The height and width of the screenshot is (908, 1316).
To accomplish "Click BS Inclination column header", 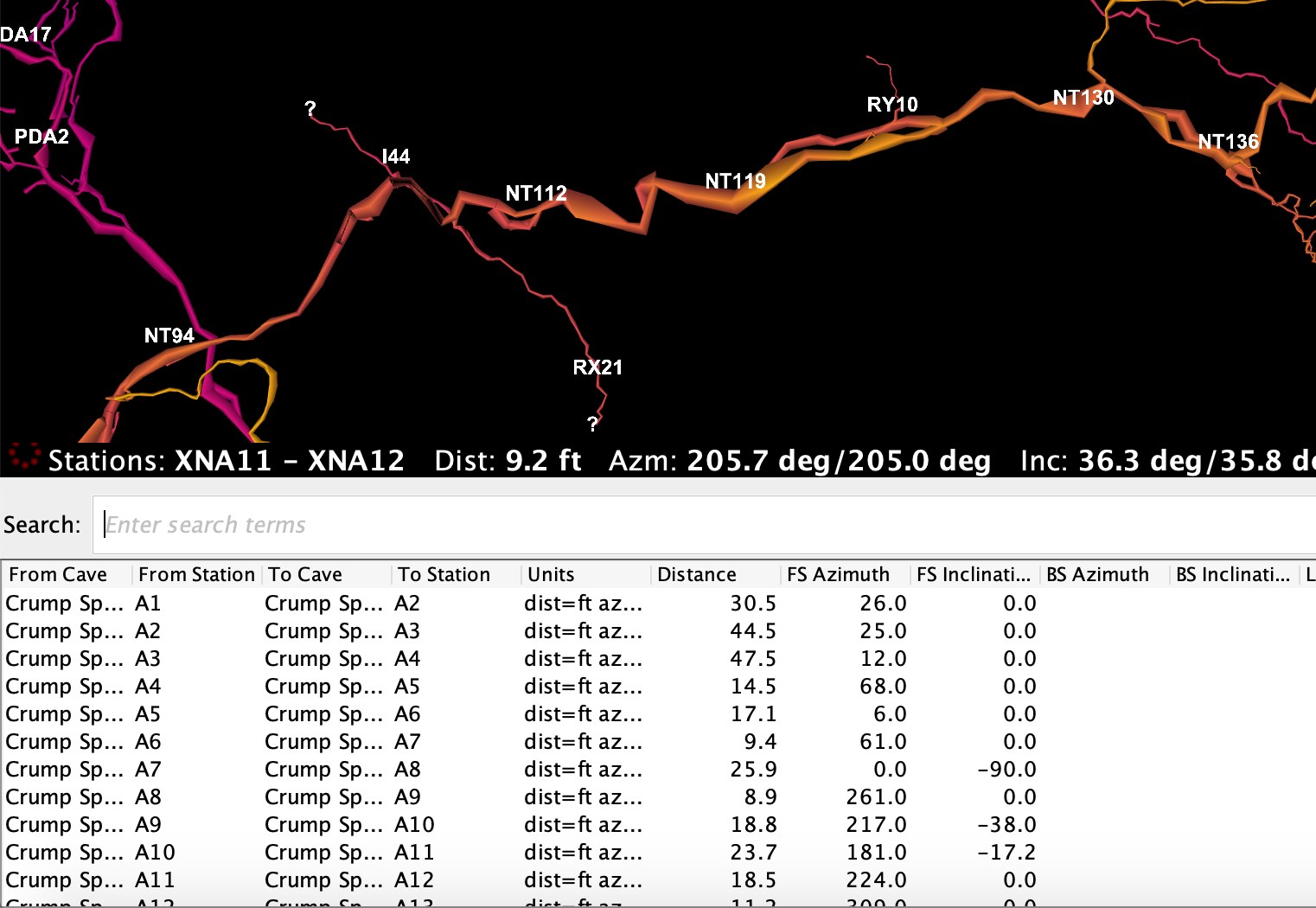I will click(x=1233, y=574).
